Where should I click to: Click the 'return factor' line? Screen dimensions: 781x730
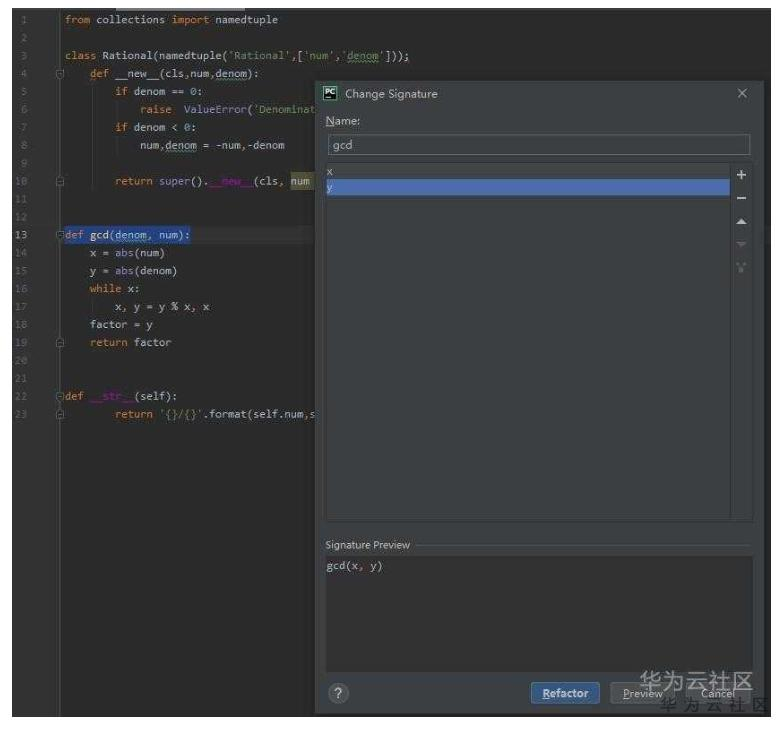pyautogui.click(x=130, y=343)
